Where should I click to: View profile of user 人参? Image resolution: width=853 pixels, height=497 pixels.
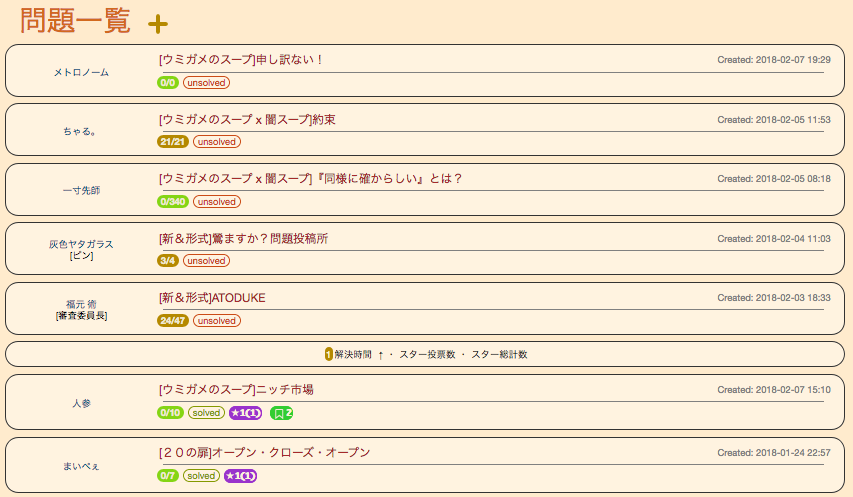click(81, 403)
